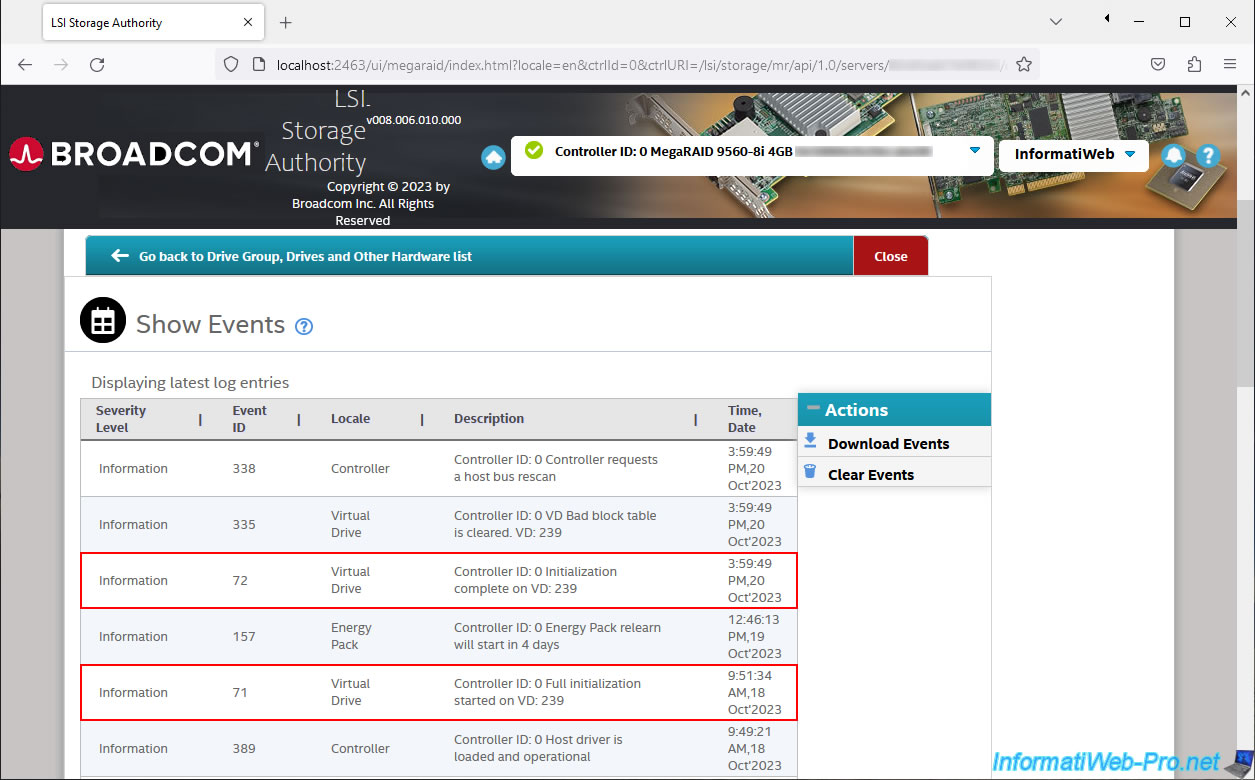Click the shield tracking protection icon
This screenshot has width=1255, height=780.
231,64
